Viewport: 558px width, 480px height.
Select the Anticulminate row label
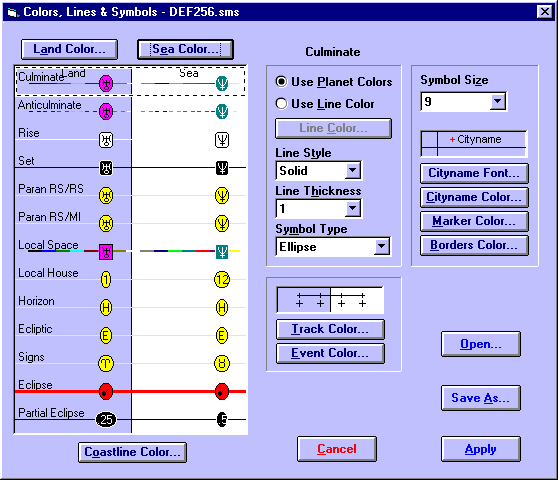coord(49,105)
